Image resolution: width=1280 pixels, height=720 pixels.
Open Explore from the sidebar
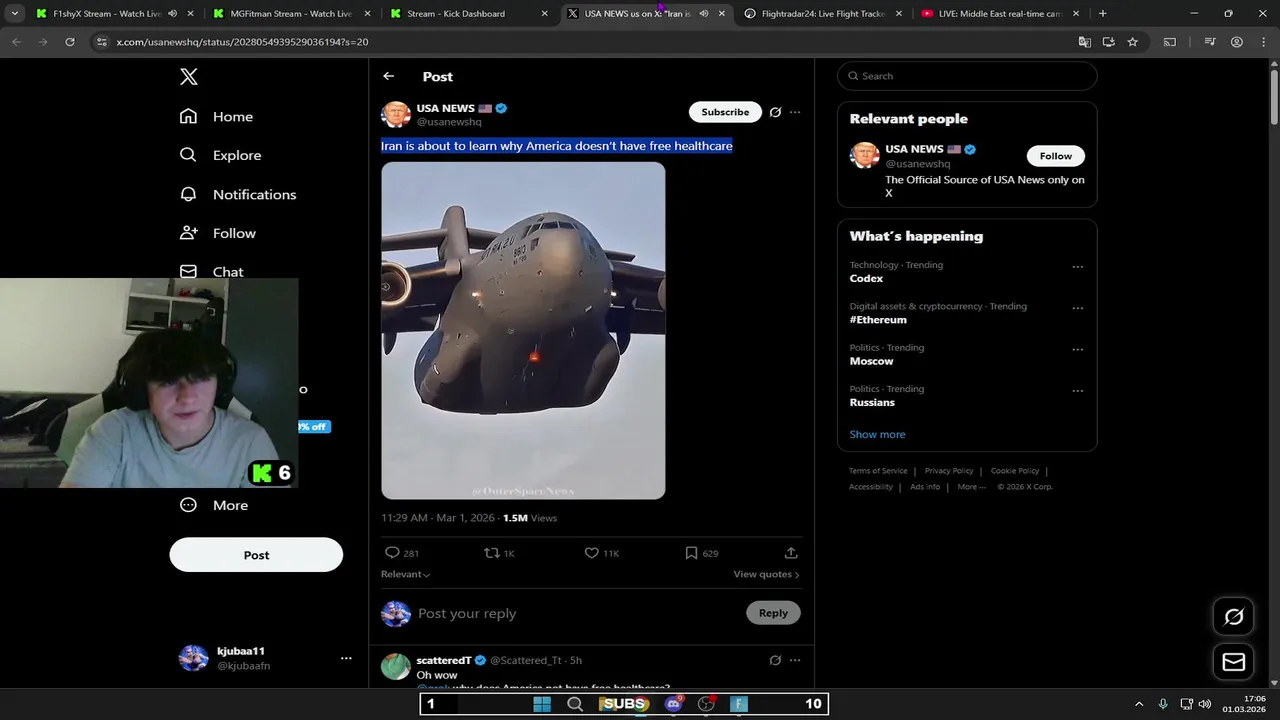pyautogui.click(x=220, y=155)
